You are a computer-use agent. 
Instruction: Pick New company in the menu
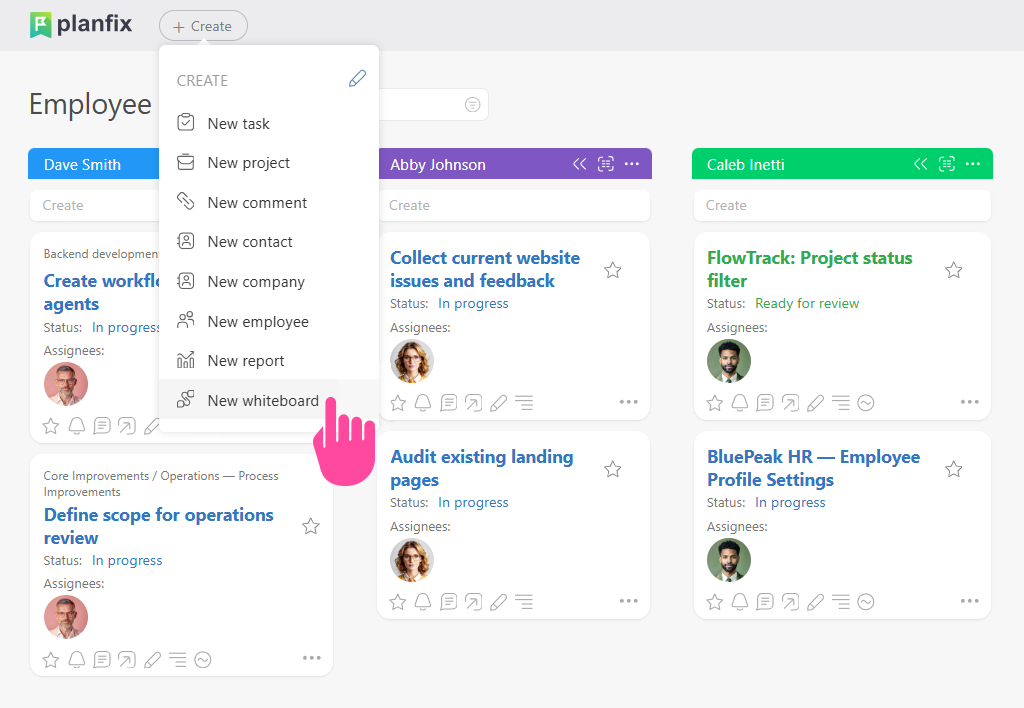(268, 282)
